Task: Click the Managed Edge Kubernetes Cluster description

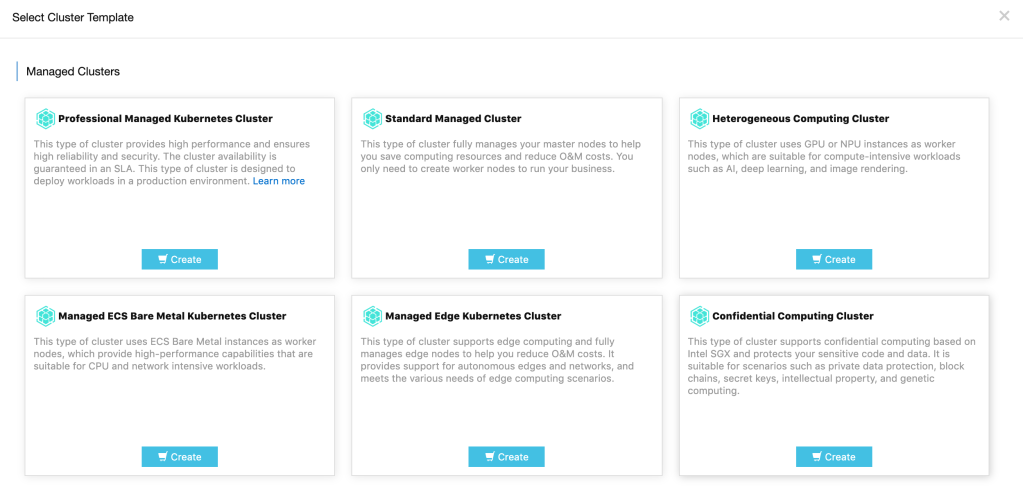Action: [x=497, y=360]
